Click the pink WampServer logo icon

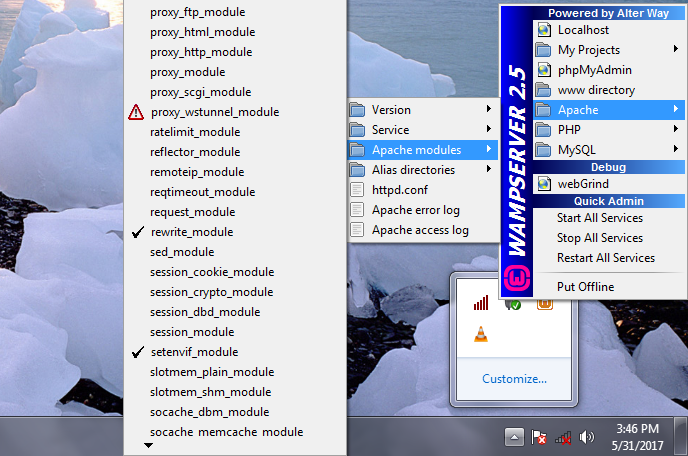point(517,279)
